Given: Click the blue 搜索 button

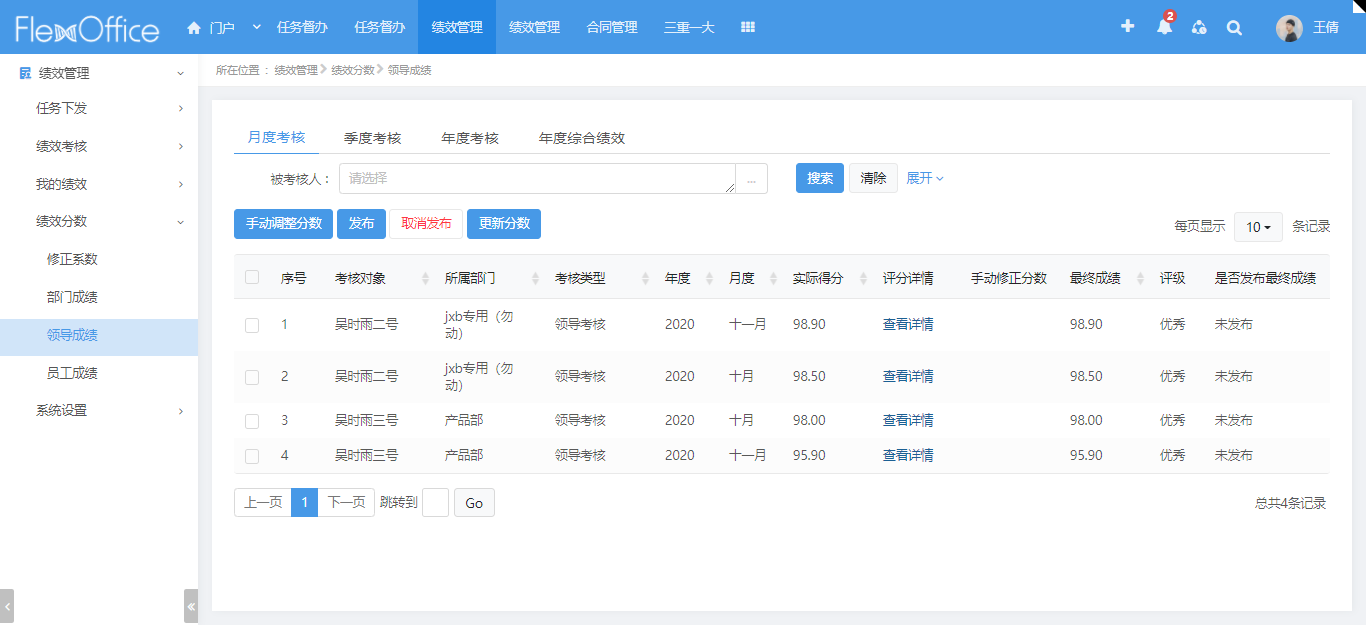Looking at the screenshot, I should 819,178.
